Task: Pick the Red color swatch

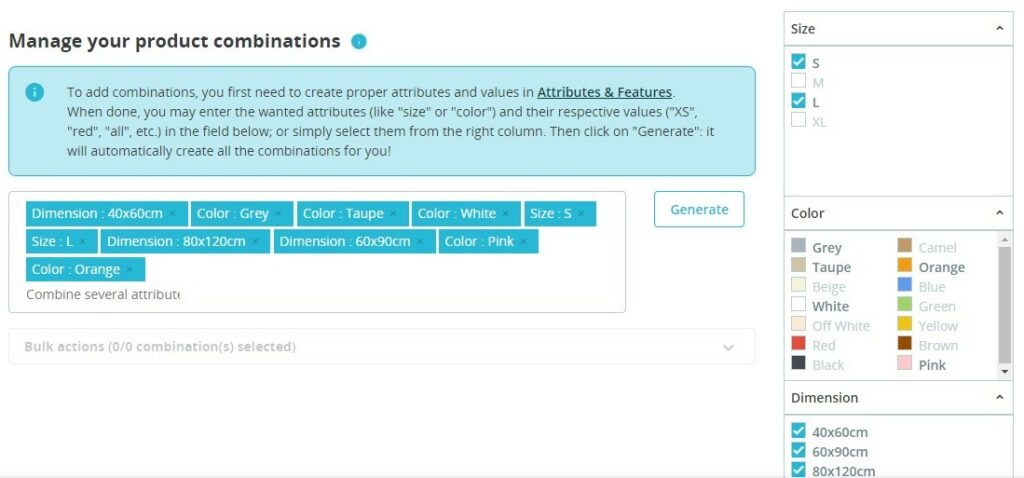Action: (x=798, y=346)
